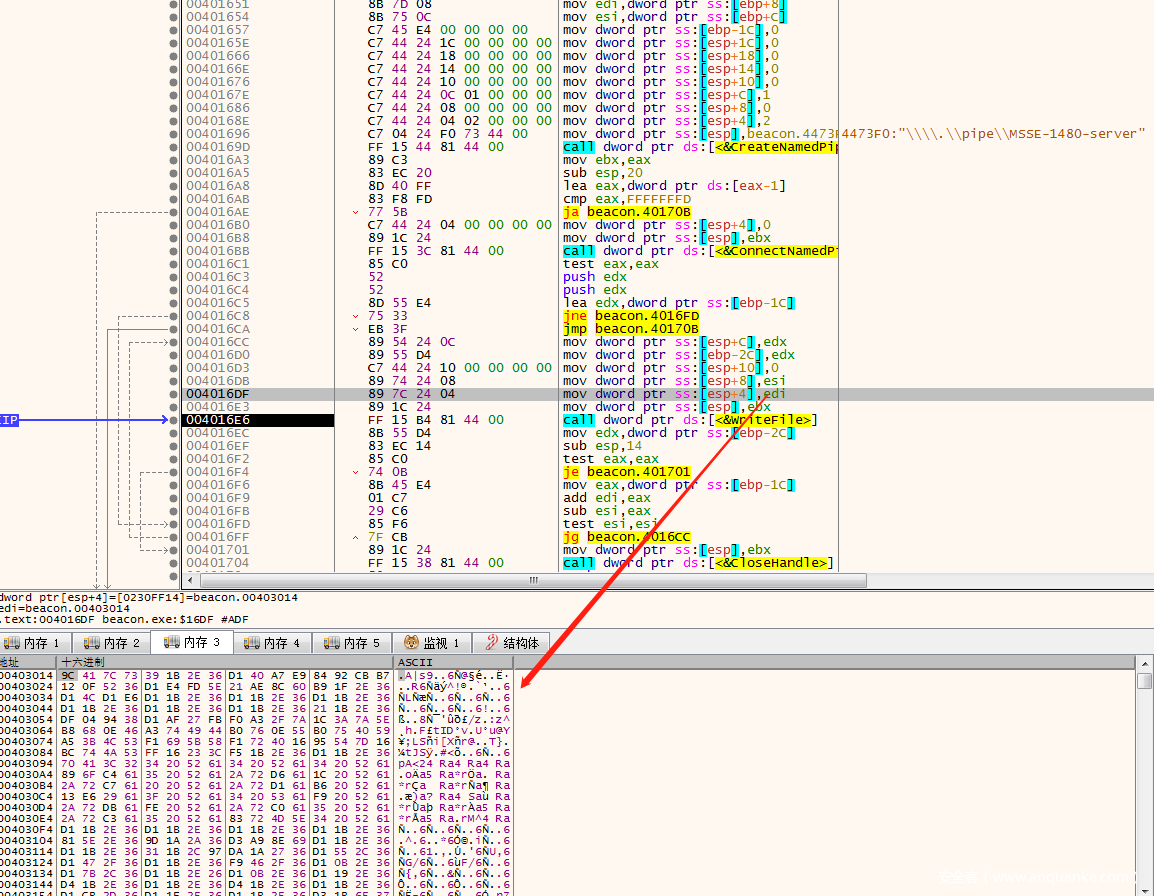Click the EIP marker label
The image size is (1154, 896).
pos(10,421)
